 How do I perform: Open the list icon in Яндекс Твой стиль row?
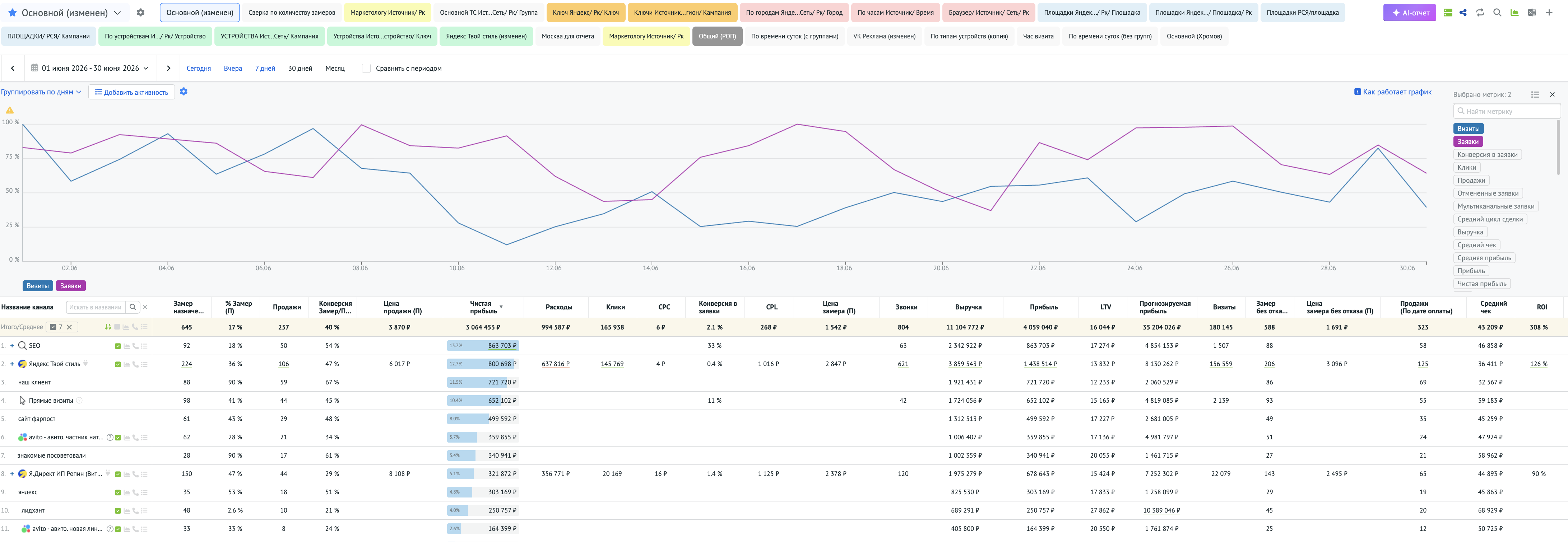tap(144, 364)
